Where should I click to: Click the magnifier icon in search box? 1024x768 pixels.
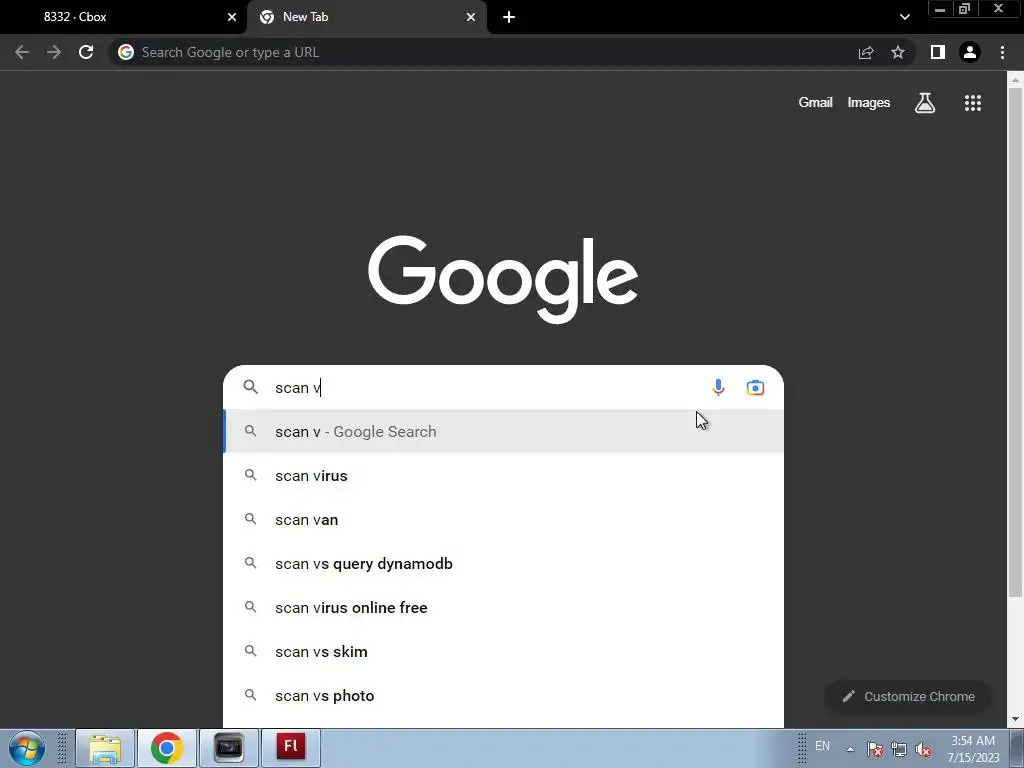251,387
